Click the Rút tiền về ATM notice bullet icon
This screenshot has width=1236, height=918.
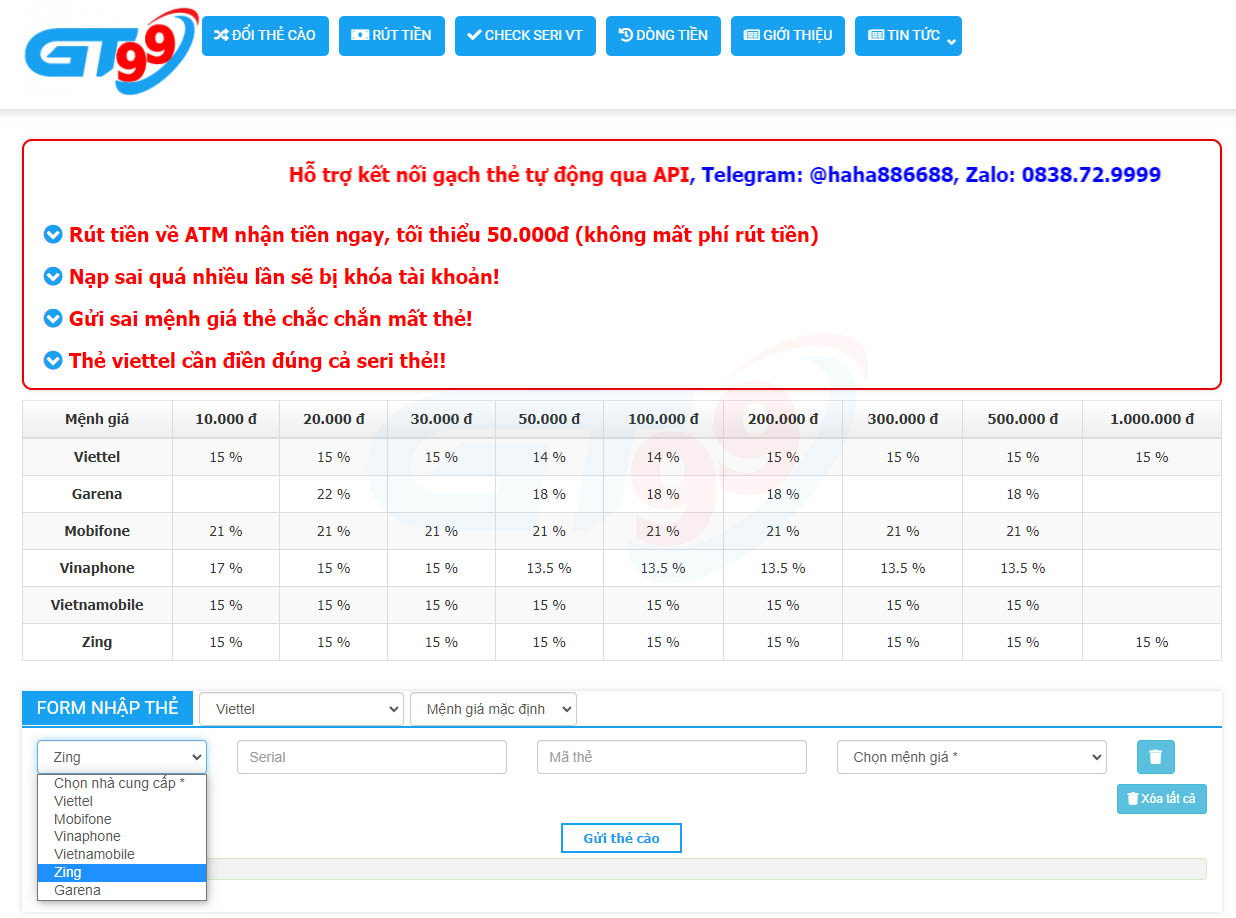coord(53,235)
